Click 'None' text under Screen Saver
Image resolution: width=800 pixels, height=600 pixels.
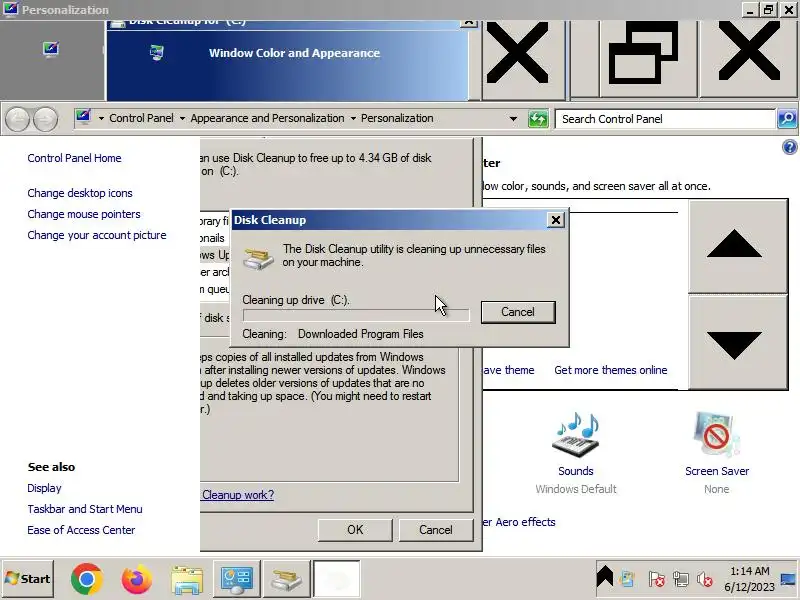tap(717, 489)
